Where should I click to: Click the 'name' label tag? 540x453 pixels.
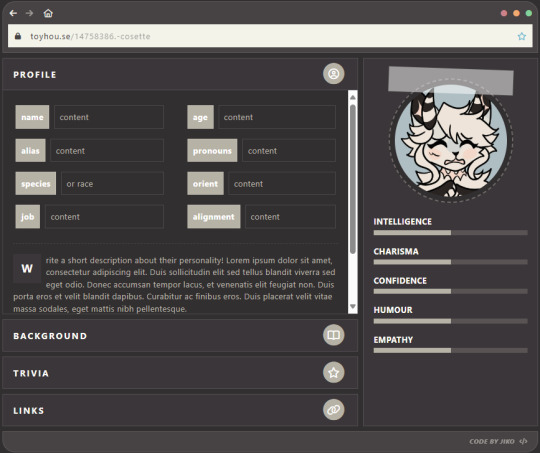click(32, 117)
